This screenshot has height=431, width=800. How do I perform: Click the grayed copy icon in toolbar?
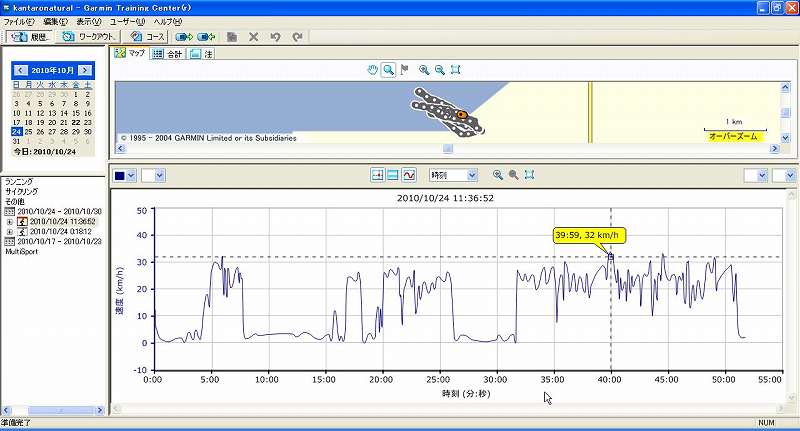pos(232,37)
